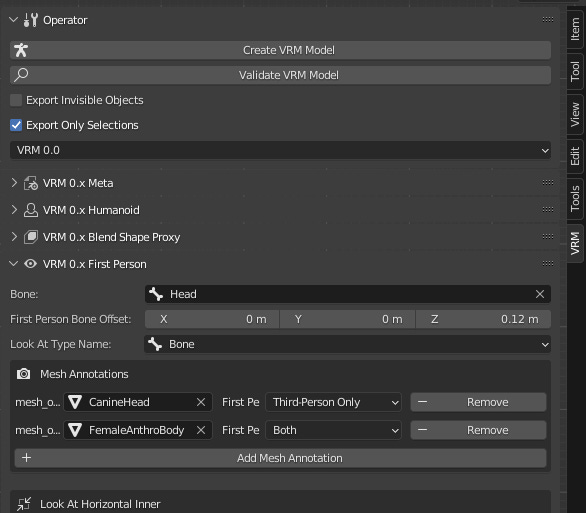This screenshot has height=513, width=586.
Task: Clear the Head bone selection
Action: click(x=540, y=294)
